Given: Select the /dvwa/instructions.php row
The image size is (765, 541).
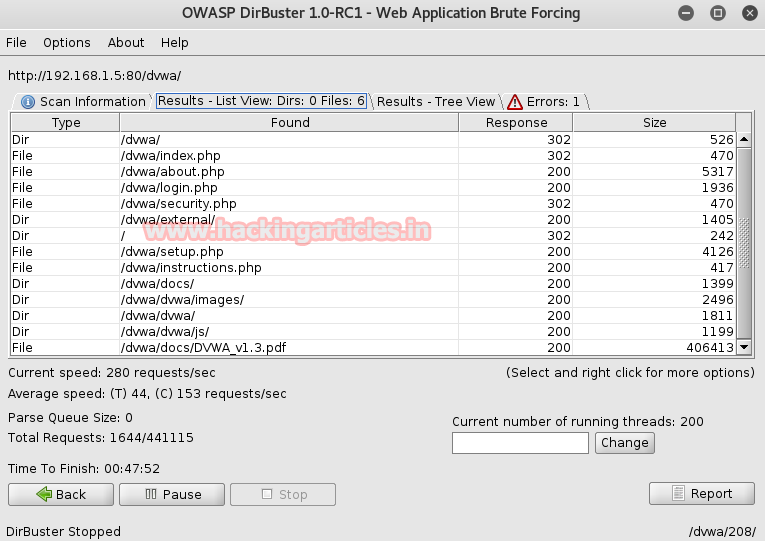Looking at the screenshot, I should (373, 267).
